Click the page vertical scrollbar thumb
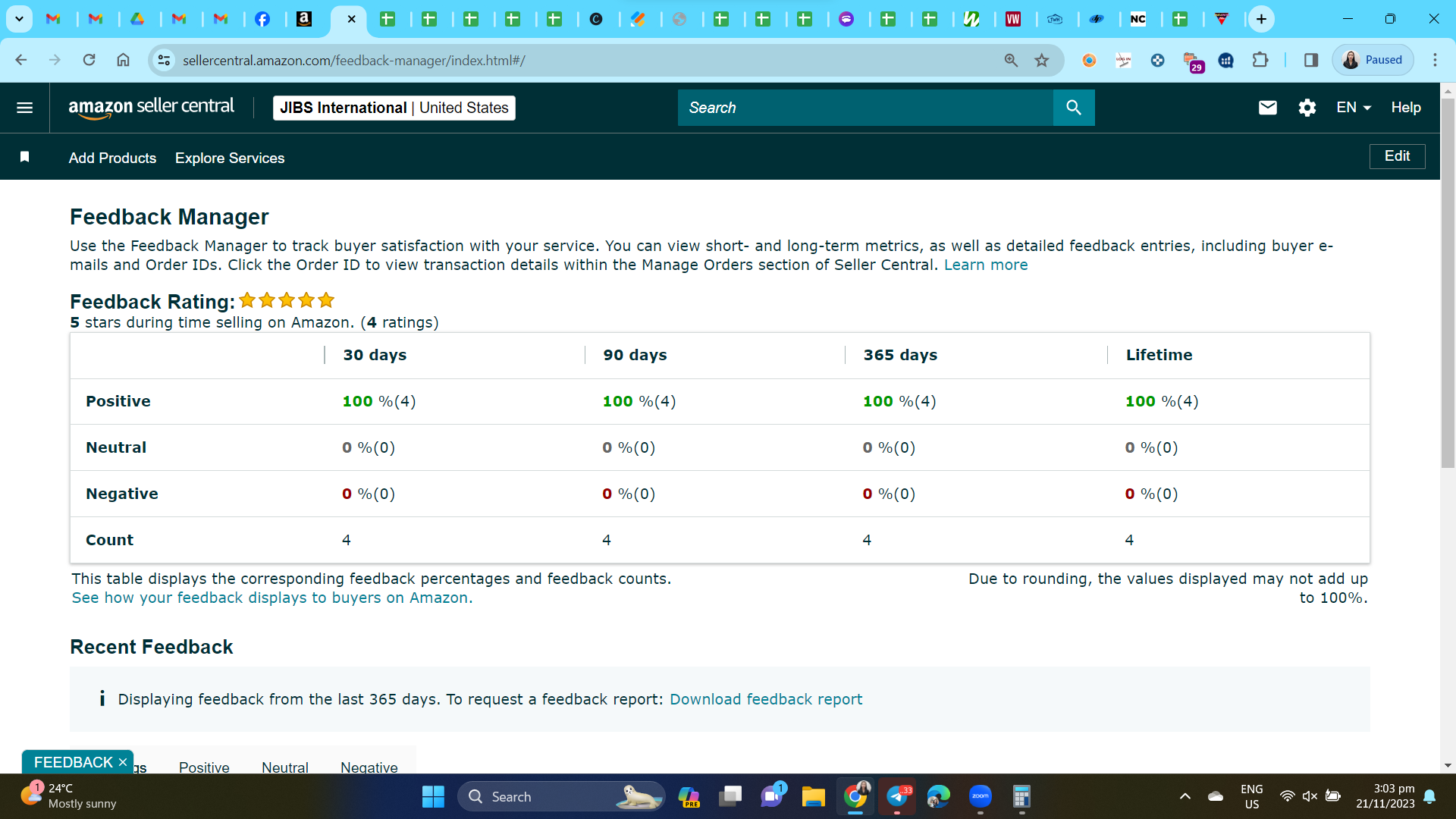1456x819 pixels. (1448, 282)
